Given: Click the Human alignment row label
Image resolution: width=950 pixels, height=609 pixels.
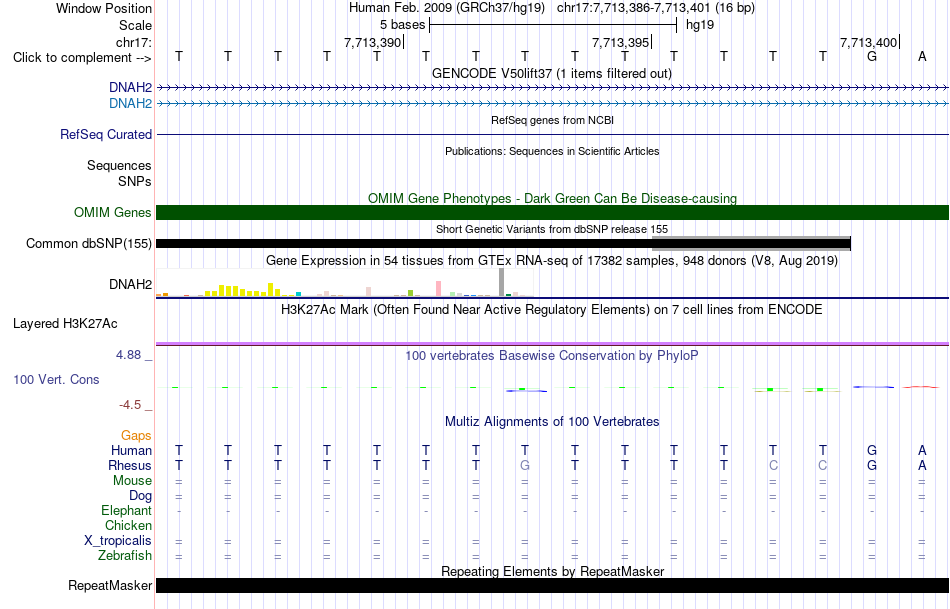Looking at the screenshot, I should click(131, 451).
